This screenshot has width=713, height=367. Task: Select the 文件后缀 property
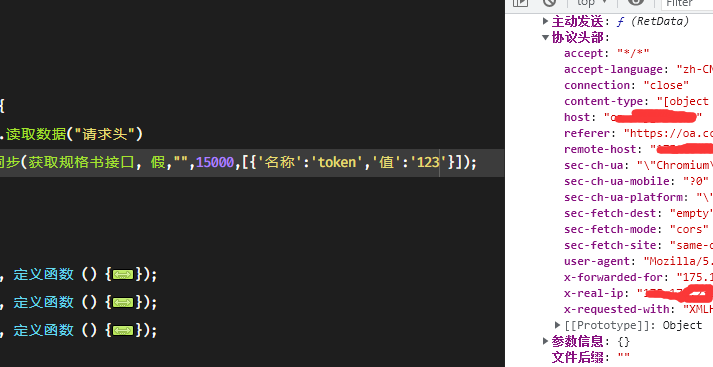click(x=577, y=357)
